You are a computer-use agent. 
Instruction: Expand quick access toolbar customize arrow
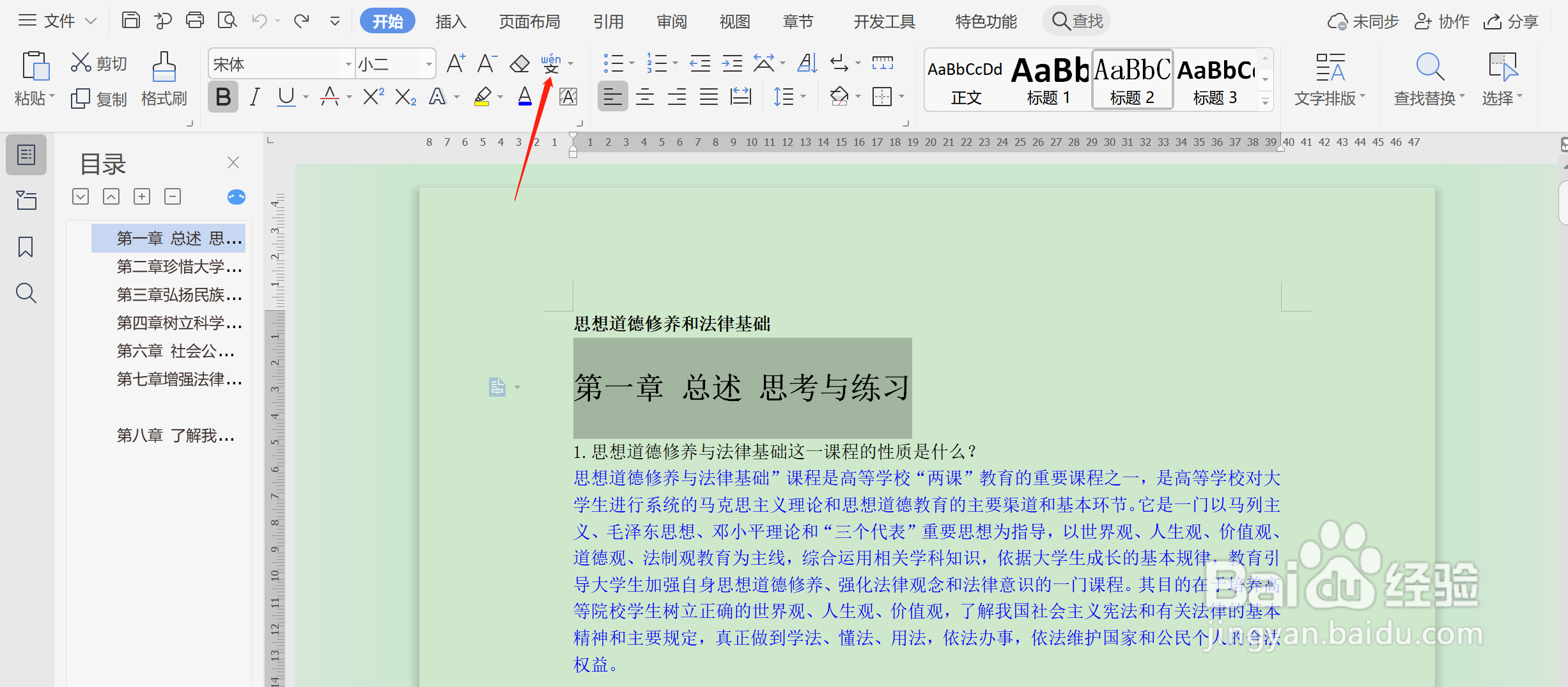point(334,22)
